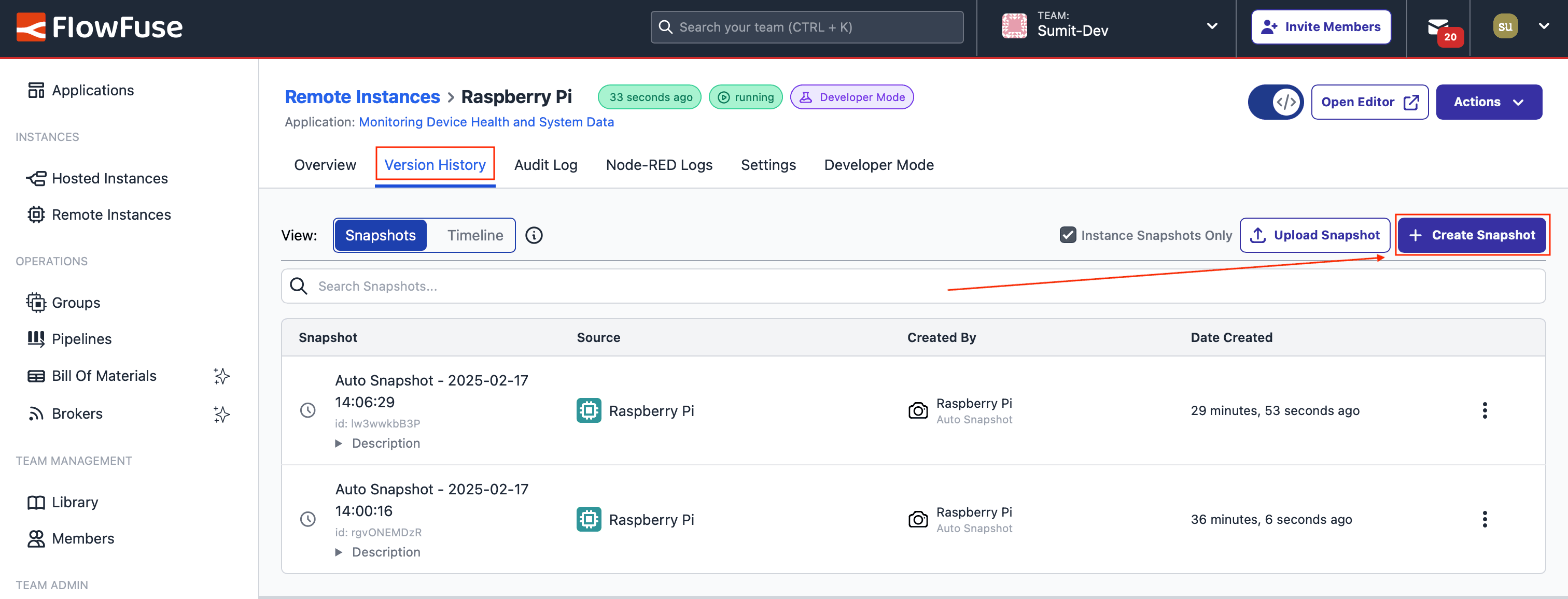This screenshot has height=599, width=1568.
Task: Open Bill Of Materials
Action: tap(104, 375)
